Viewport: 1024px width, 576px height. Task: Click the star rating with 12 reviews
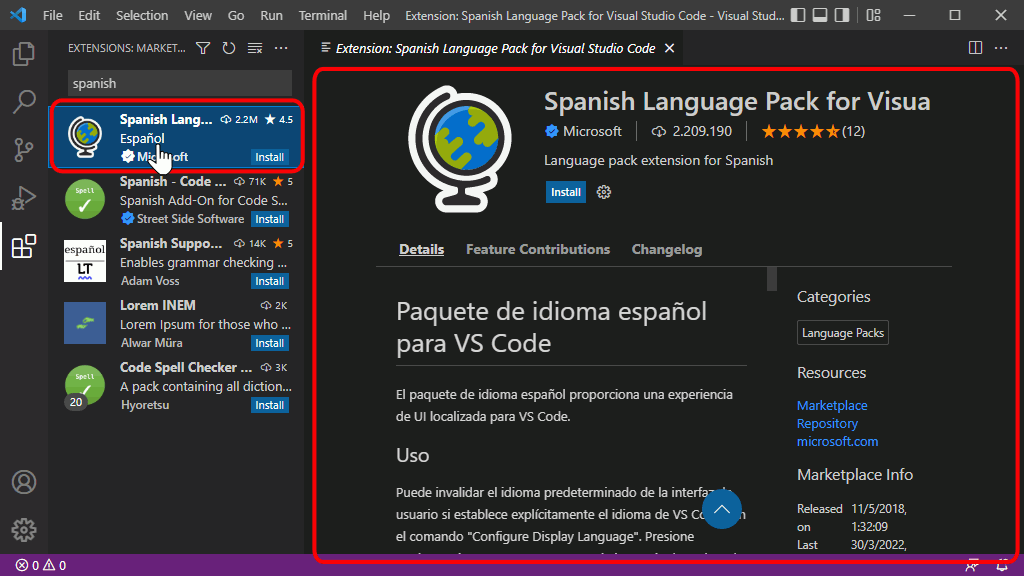pyautogui.click(x=813, y=131)
